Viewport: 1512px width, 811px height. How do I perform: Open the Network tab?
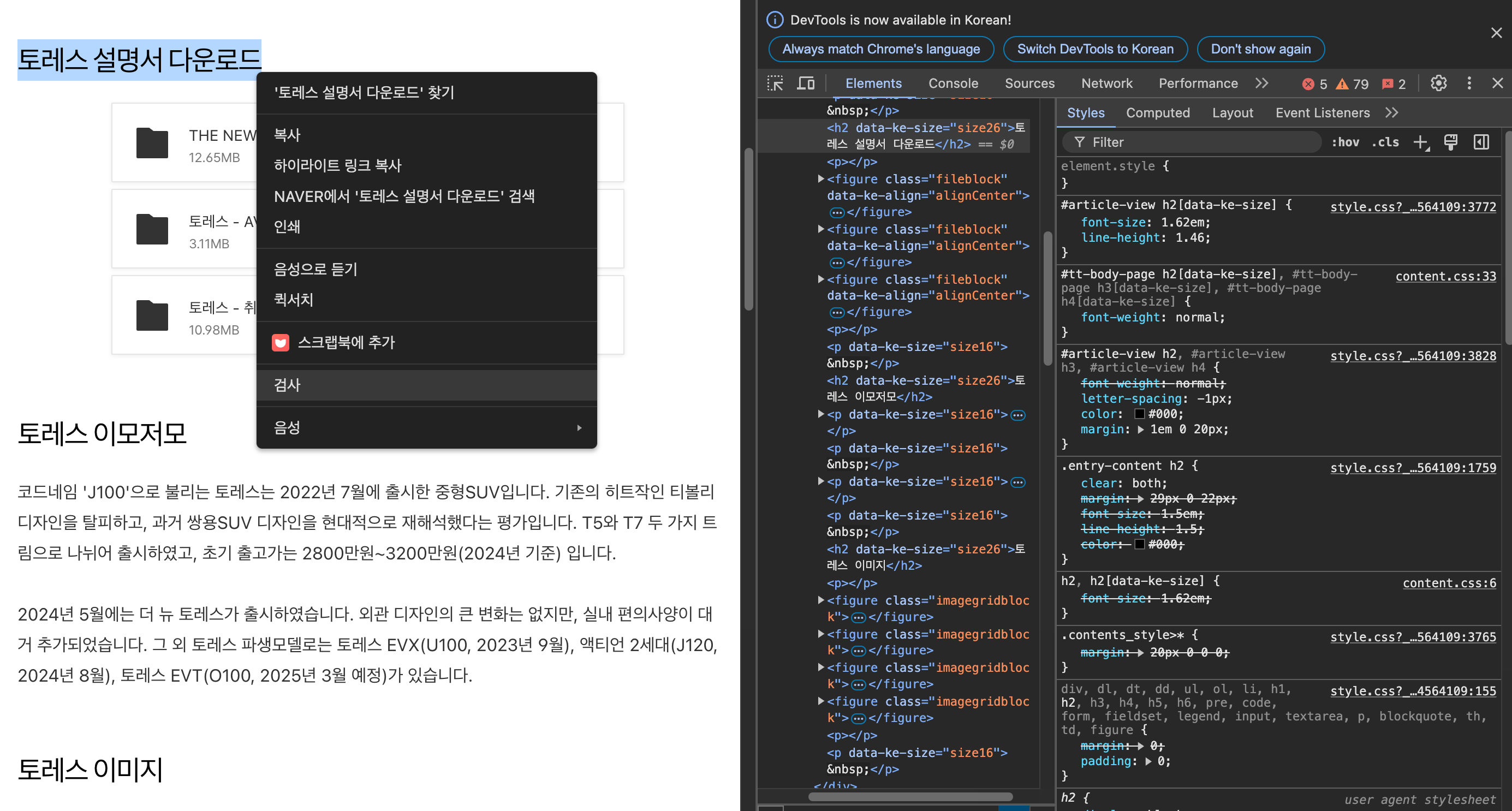click(x=1106, y=84)
